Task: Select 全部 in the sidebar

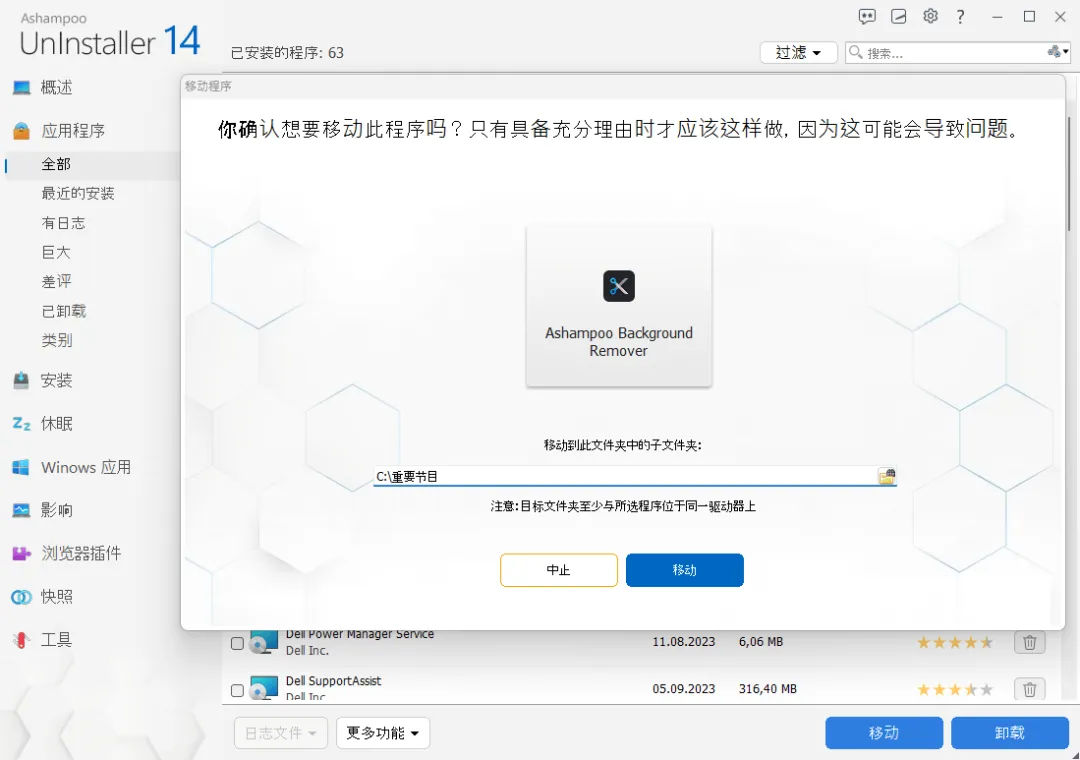Action: click(x=56, y=164)
